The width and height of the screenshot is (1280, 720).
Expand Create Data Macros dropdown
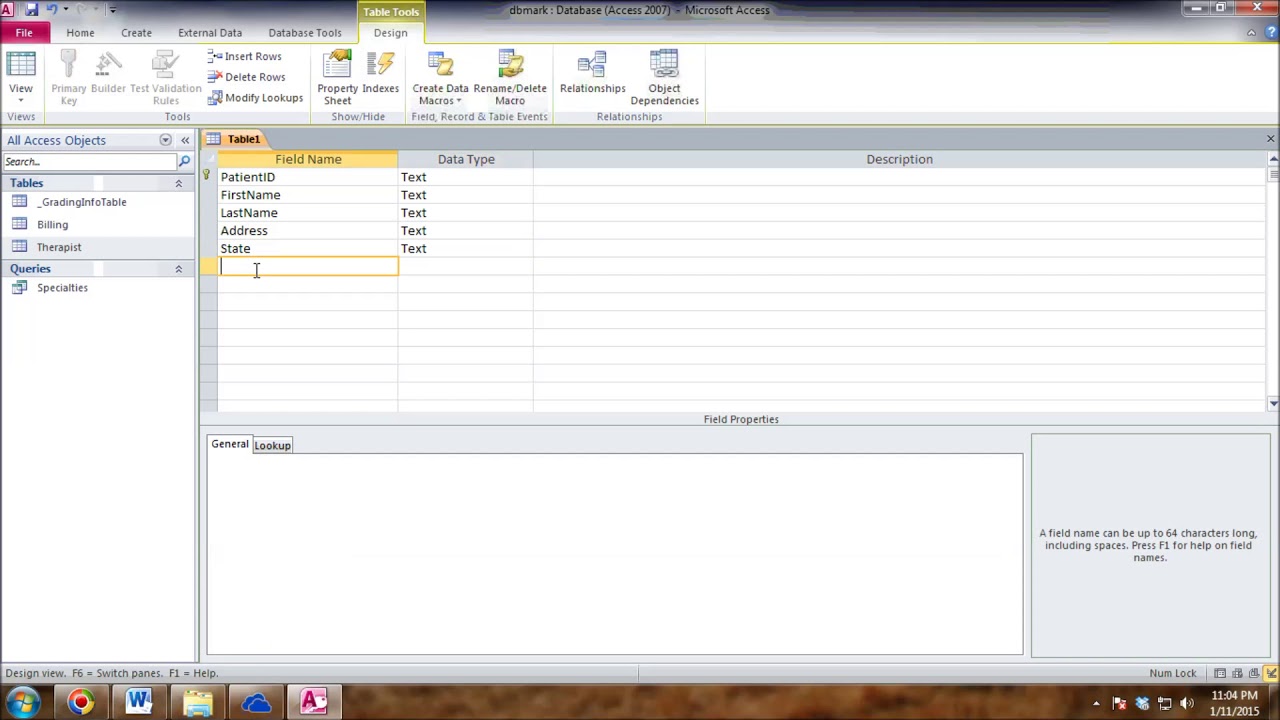[440, 78]
